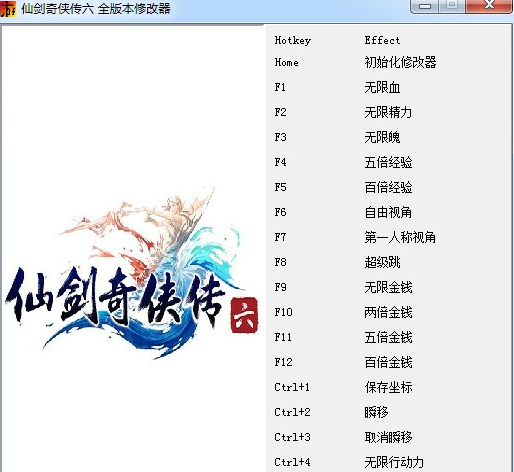Screen dimensions: 514x472
Task: Click the 'F5' hotkey label
Action: 280,187
